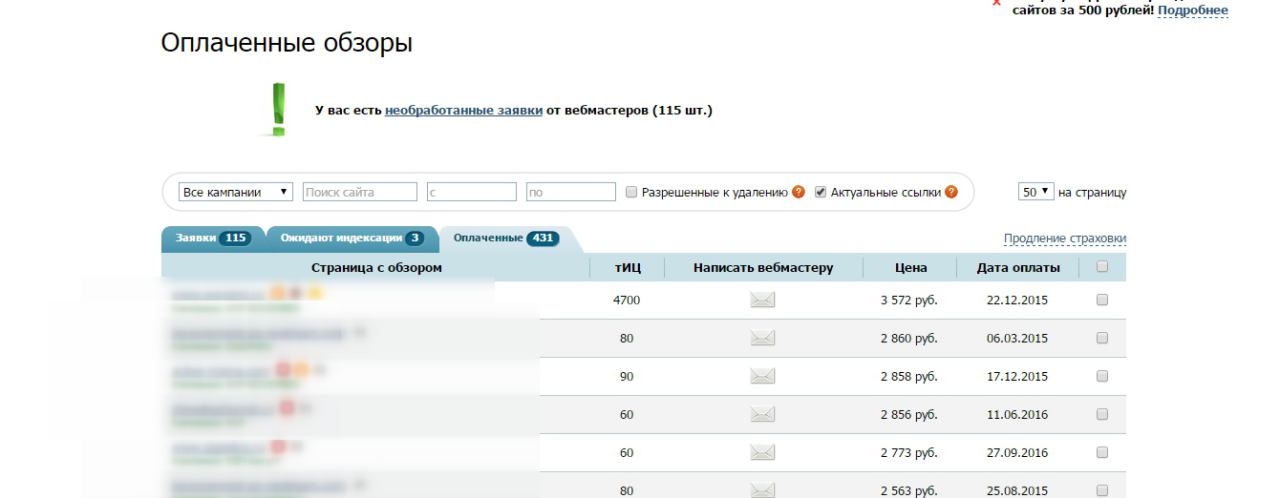Tick the select-all checkbox in table header

tap(1102, 267)
